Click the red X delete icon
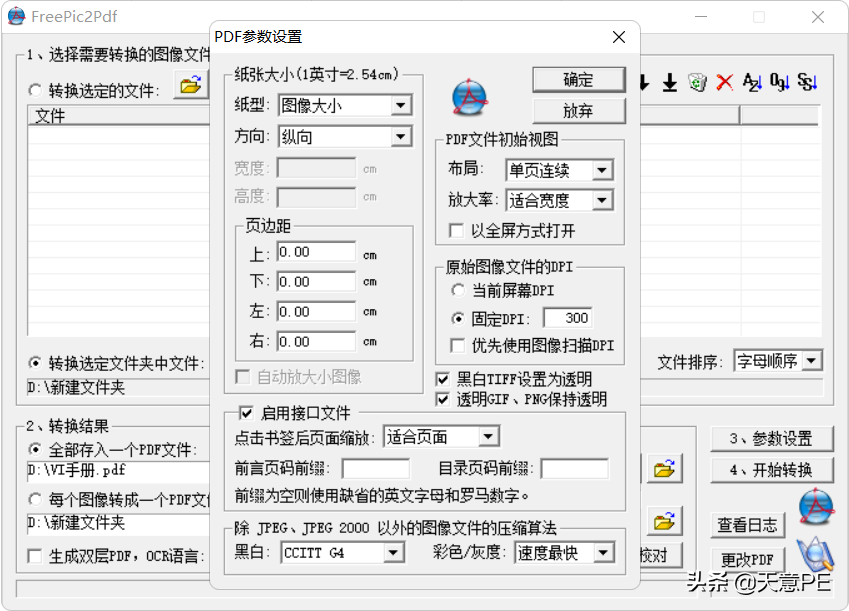 click(724, 82)
